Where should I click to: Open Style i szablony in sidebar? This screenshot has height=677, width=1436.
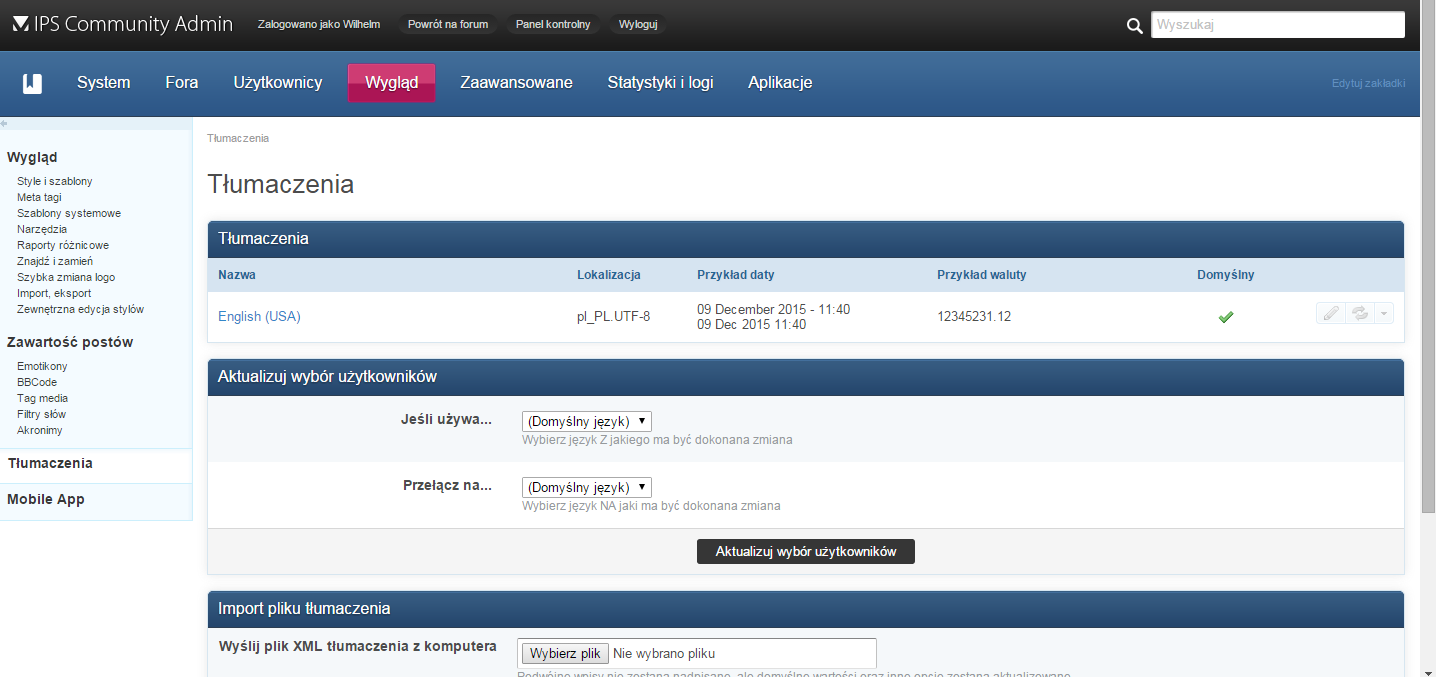(x=55, y=181)
